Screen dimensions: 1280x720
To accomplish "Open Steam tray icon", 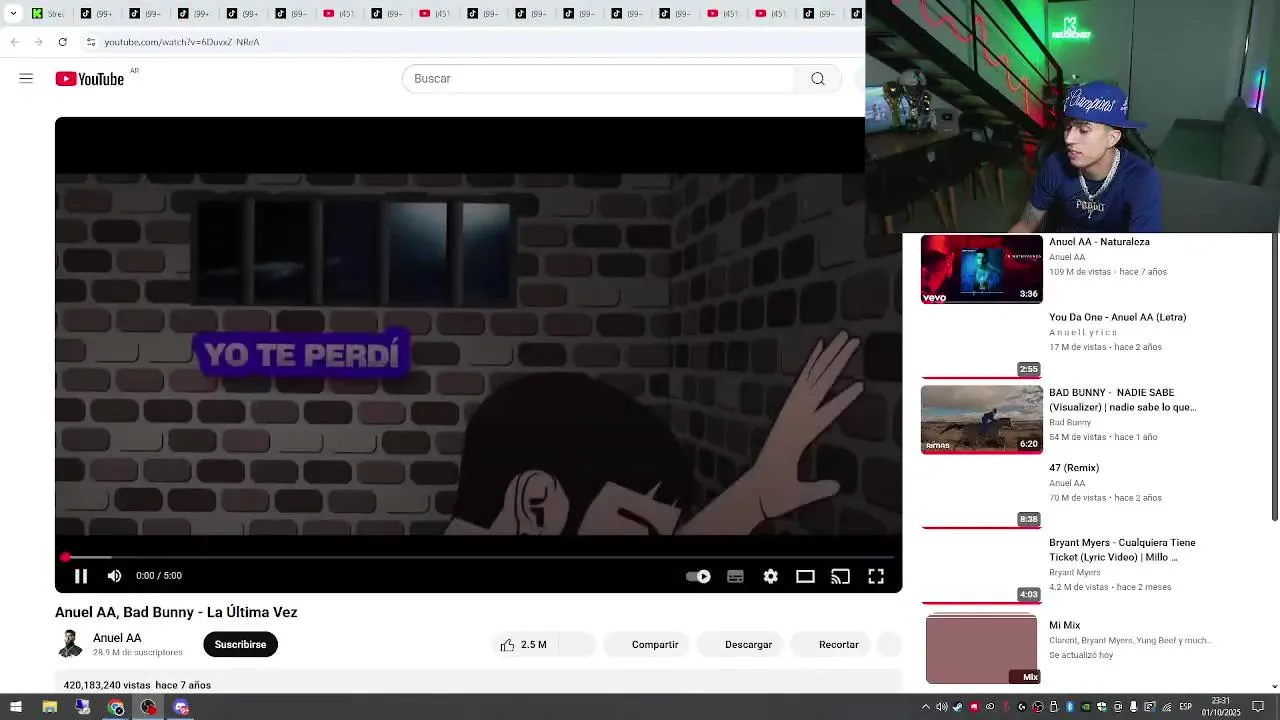I will coord(958,707).
